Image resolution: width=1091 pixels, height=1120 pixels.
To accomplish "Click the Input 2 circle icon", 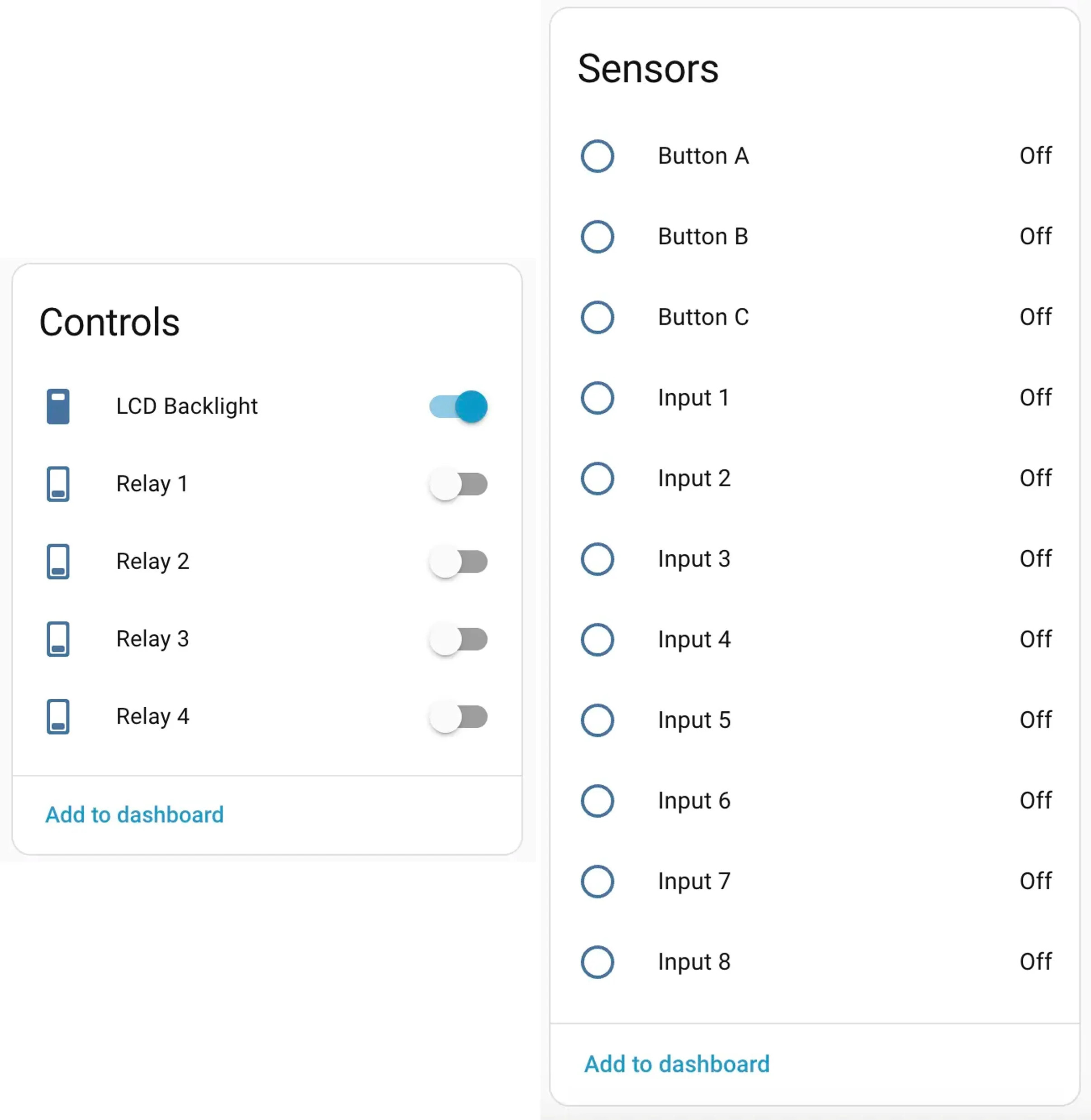I will (597, 478).
